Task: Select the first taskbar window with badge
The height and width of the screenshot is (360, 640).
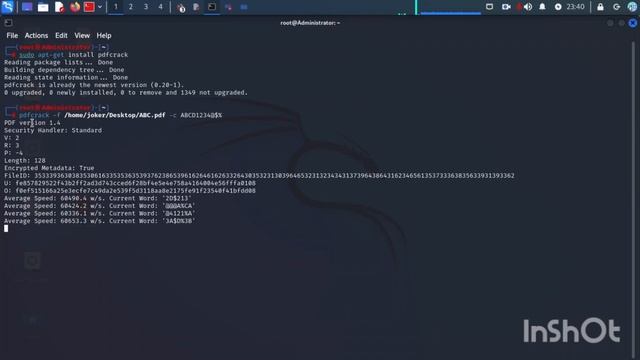Action: pyautogui.click(x=181, y=7)
